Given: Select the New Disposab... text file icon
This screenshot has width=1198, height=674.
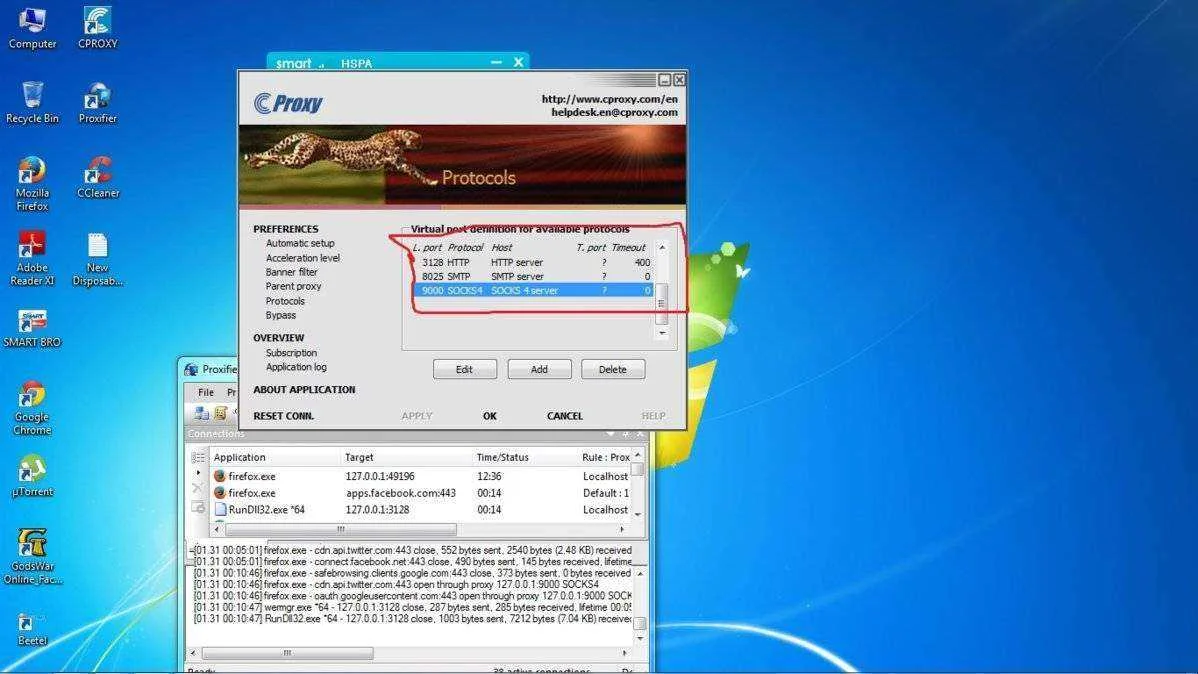Looking at the screenshot, I should (98, 258).
